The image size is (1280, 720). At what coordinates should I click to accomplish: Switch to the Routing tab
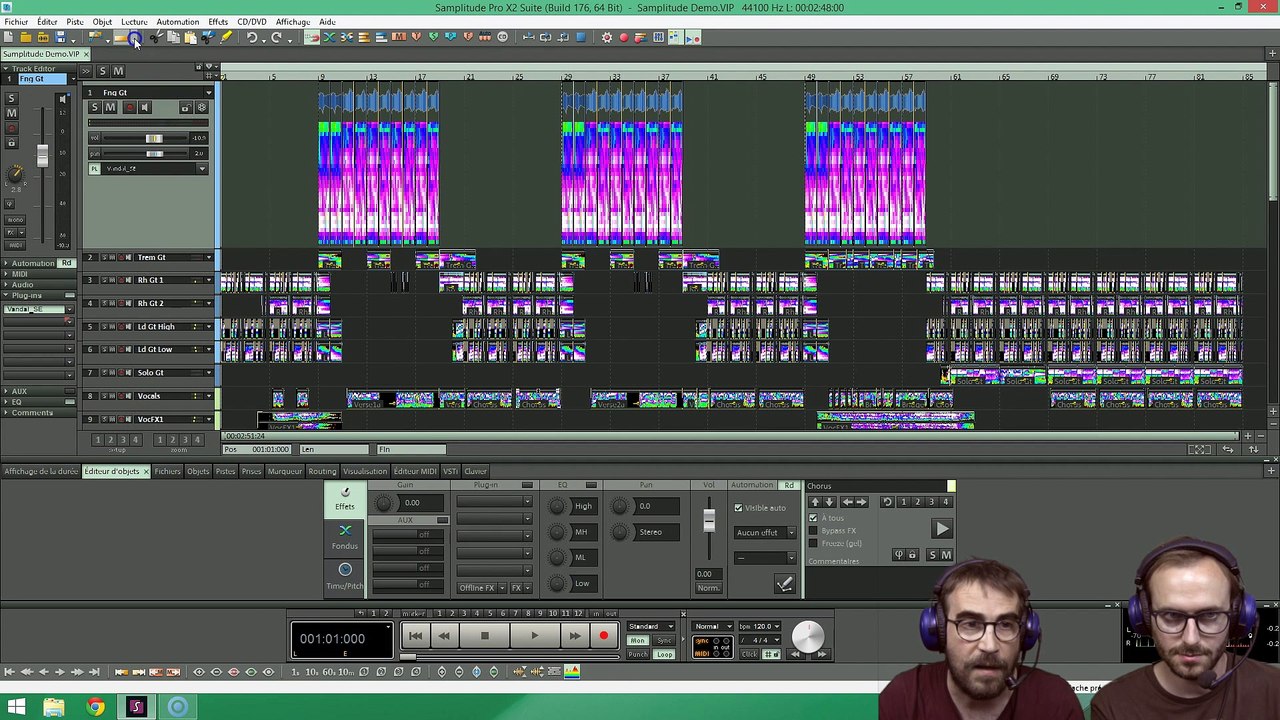coord(322,471)
